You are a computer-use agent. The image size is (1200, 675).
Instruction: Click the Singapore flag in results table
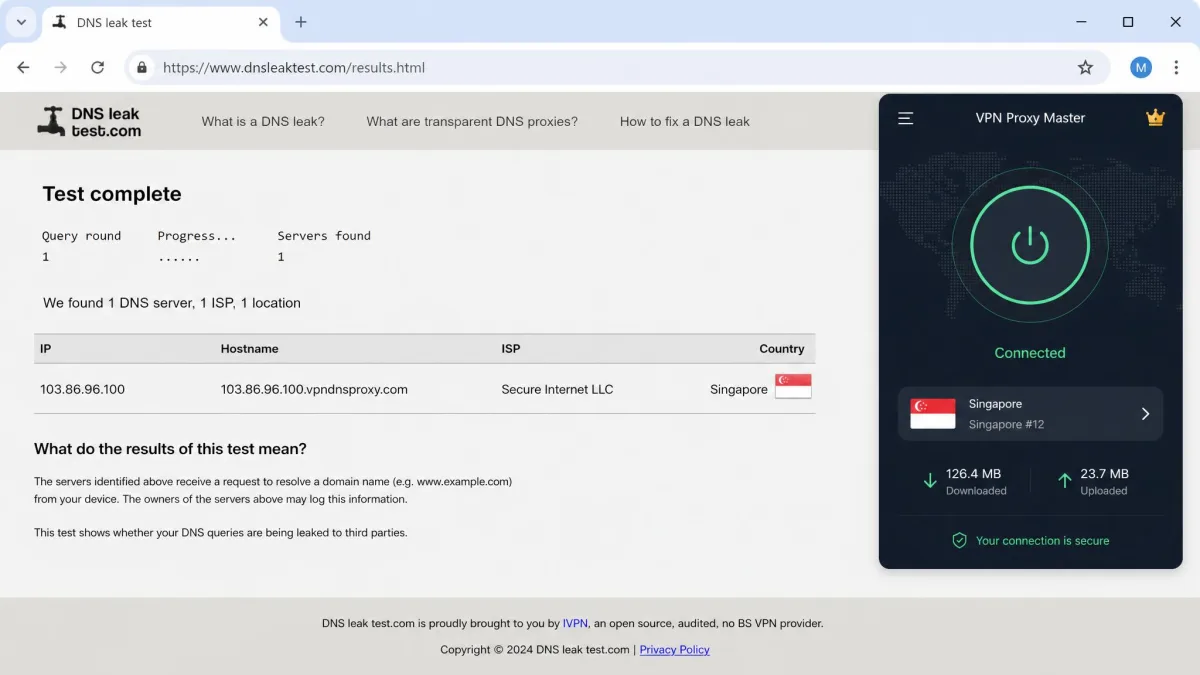point(793,386)
